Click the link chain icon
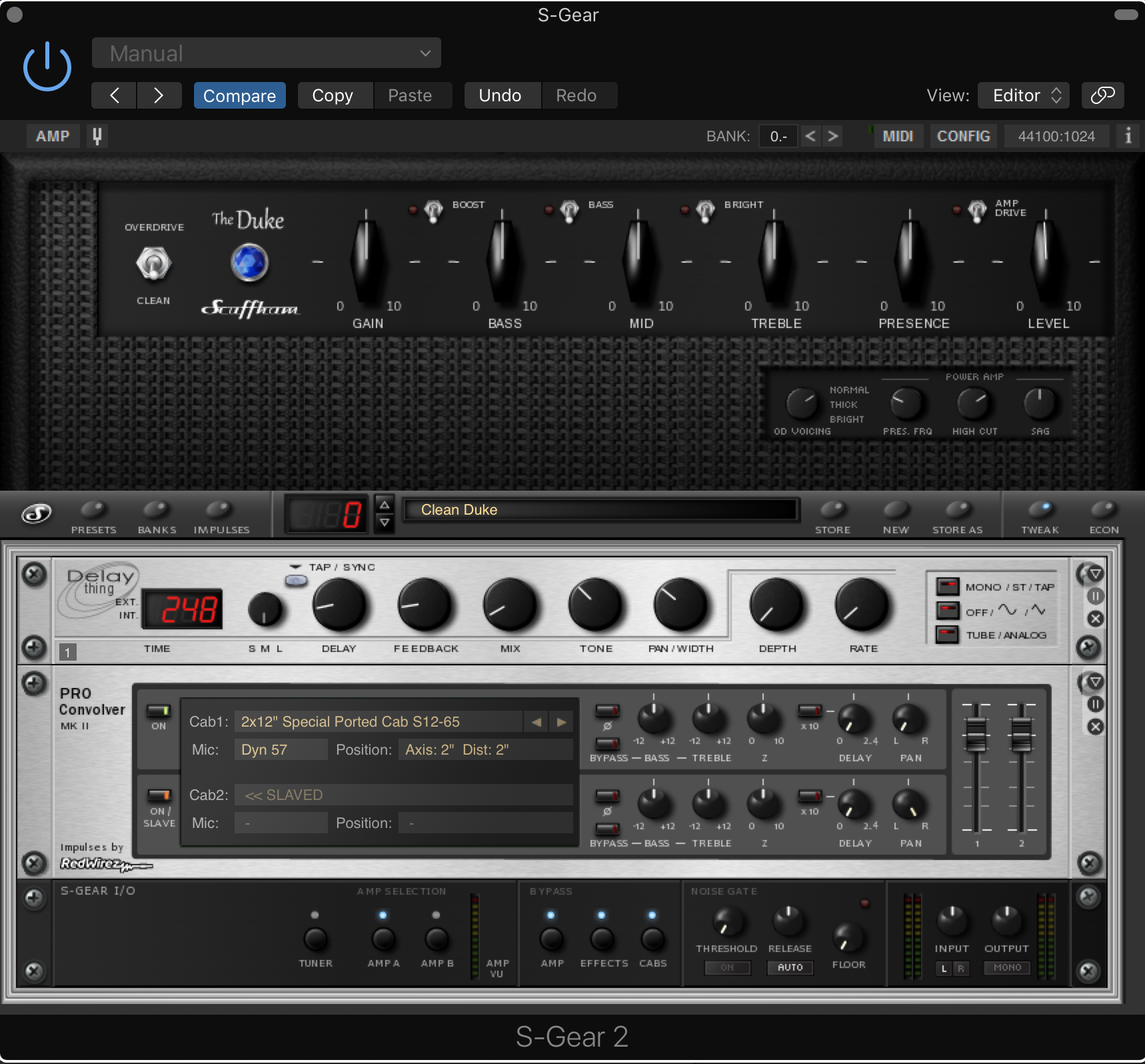The width and height of the screenshot is (1145, 1064). point(1102,95)
